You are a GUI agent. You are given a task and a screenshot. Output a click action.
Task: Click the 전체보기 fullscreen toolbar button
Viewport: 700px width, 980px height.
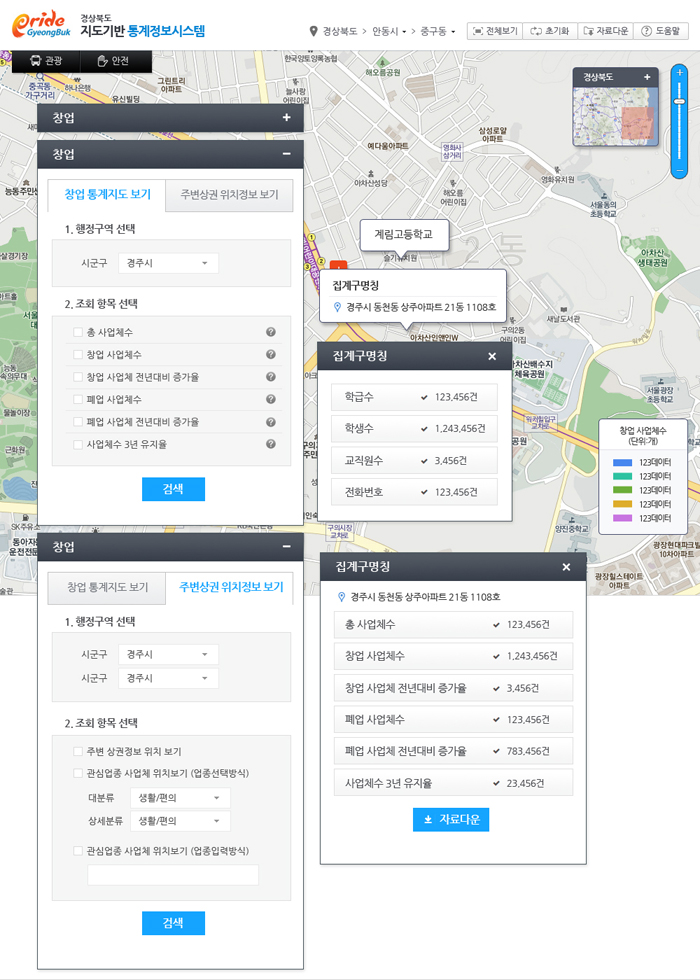pos(494,31)
